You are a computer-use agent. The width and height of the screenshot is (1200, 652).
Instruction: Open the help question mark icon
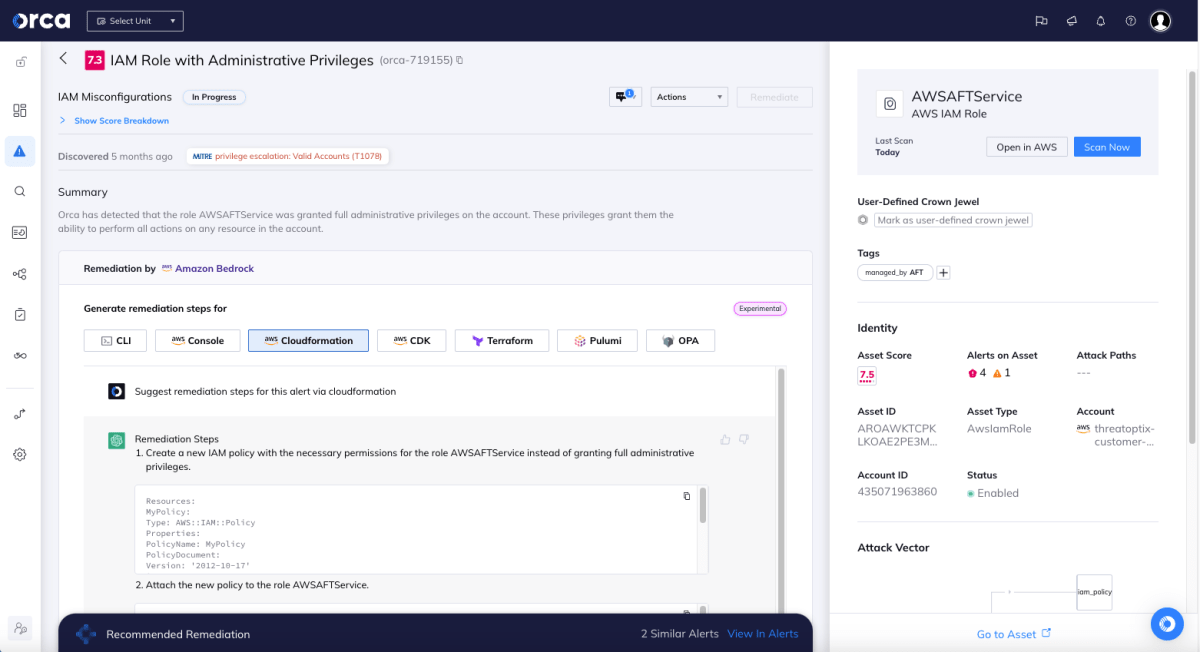coord(1130,21)
